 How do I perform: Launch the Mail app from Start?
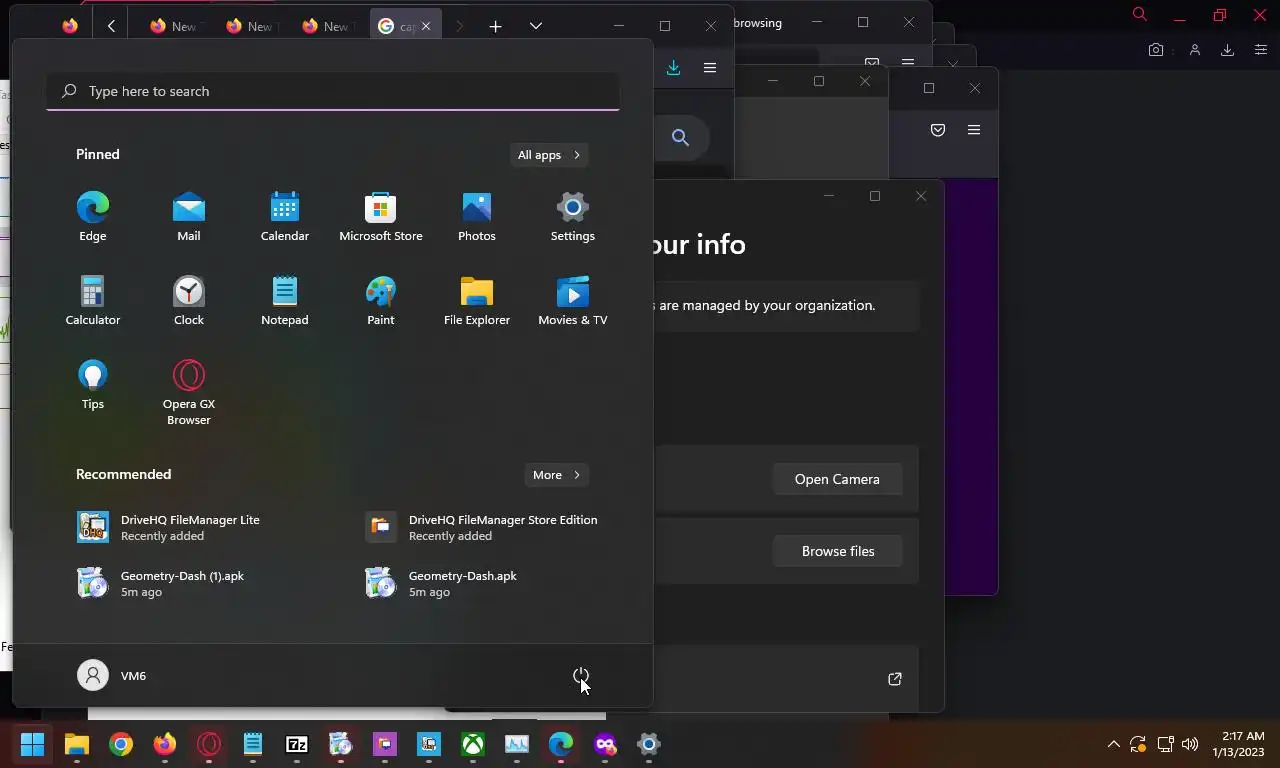tap(189, 217)
